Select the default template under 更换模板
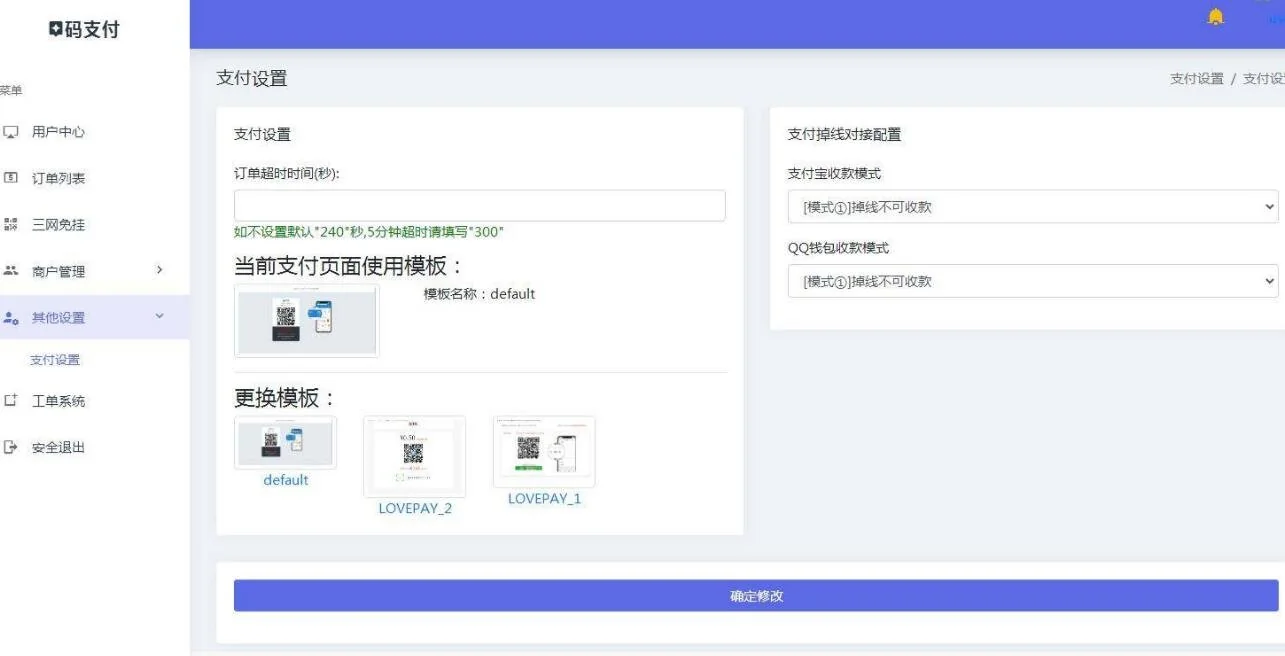Screen dimensions: 1285x656 point(285,443)
